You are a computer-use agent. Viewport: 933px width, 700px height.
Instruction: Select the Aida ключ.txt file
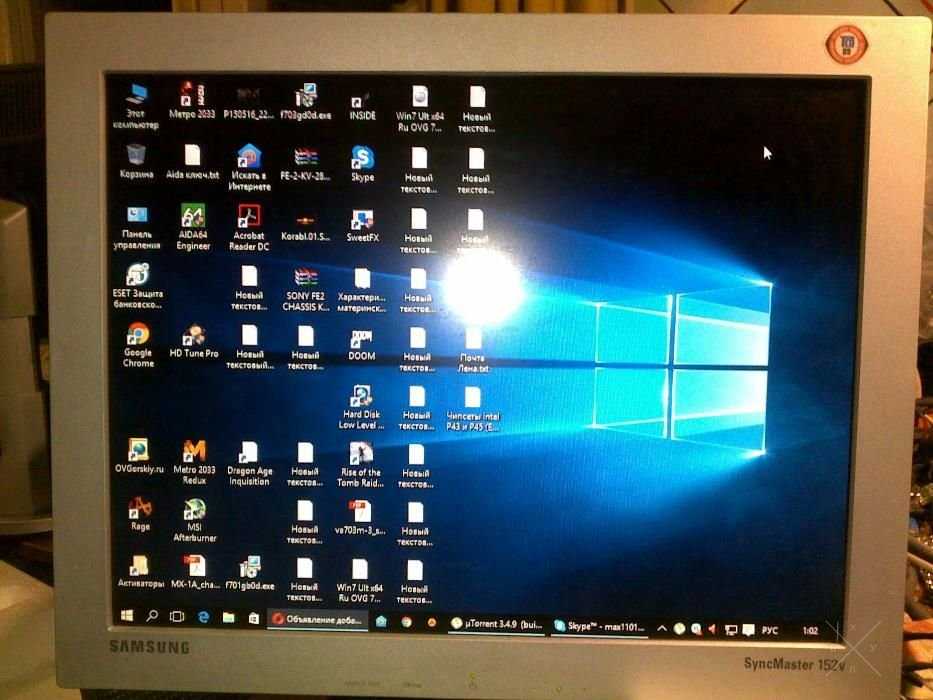click(x=192, y=162)
